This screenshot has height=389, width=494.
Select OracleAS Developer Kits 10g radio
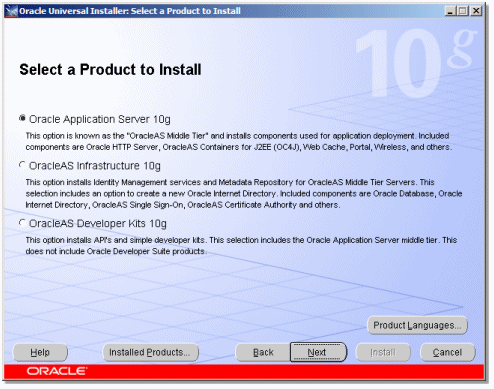[x=22, y=222]
